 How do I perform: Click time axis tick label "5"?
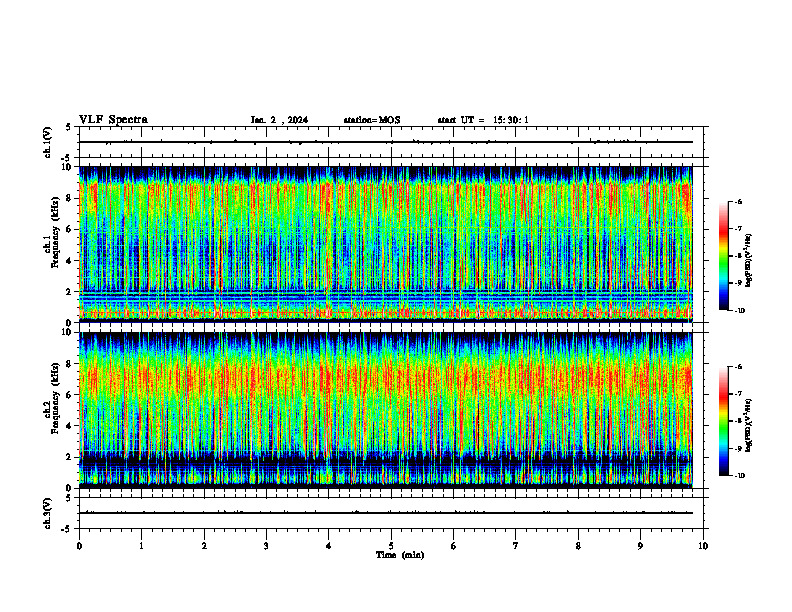point(391,546)
